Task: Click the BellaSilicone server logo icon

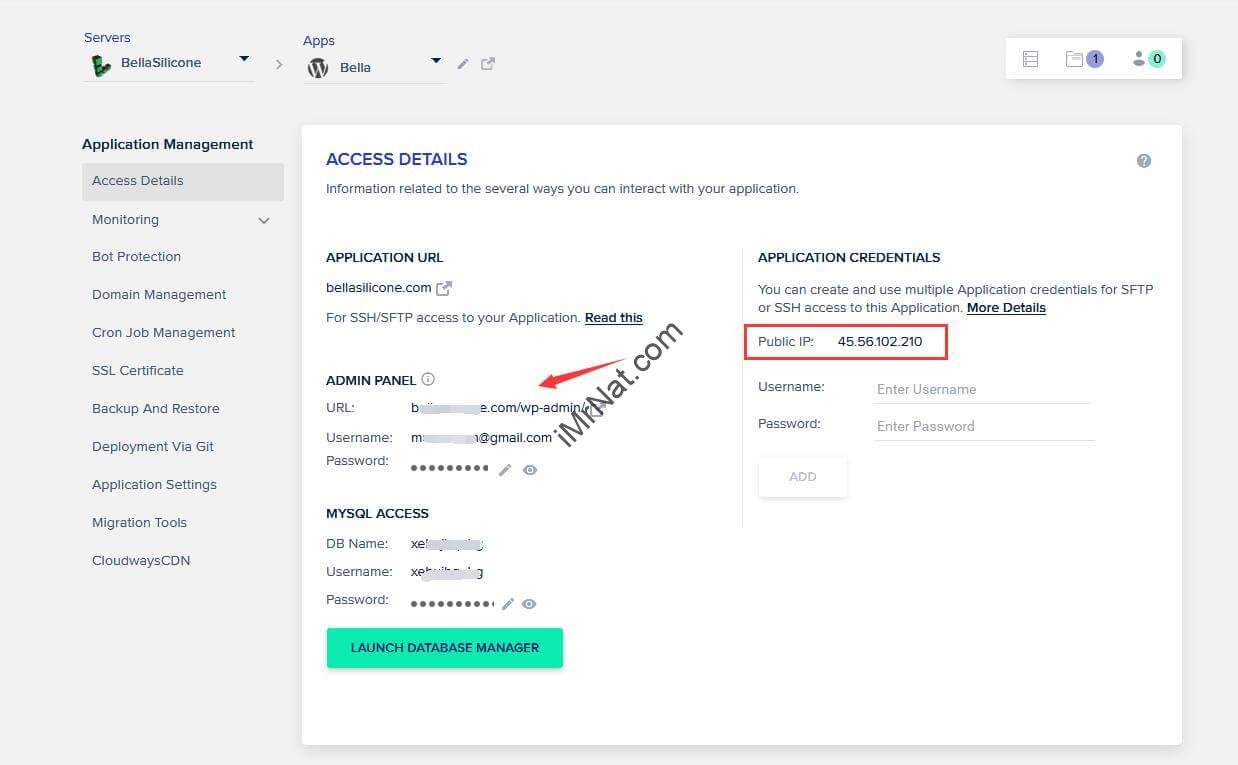Action: click(x=101, y=66)
